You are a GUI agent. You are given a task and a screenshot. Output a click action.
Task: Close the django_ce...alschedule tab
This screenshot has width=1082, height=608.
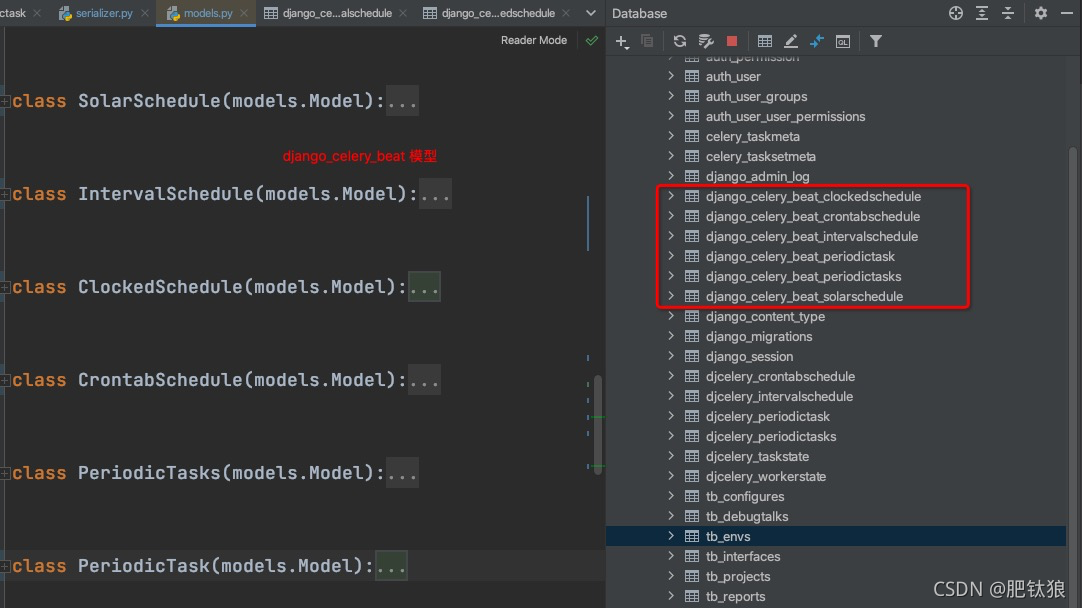tap(403, 13)
